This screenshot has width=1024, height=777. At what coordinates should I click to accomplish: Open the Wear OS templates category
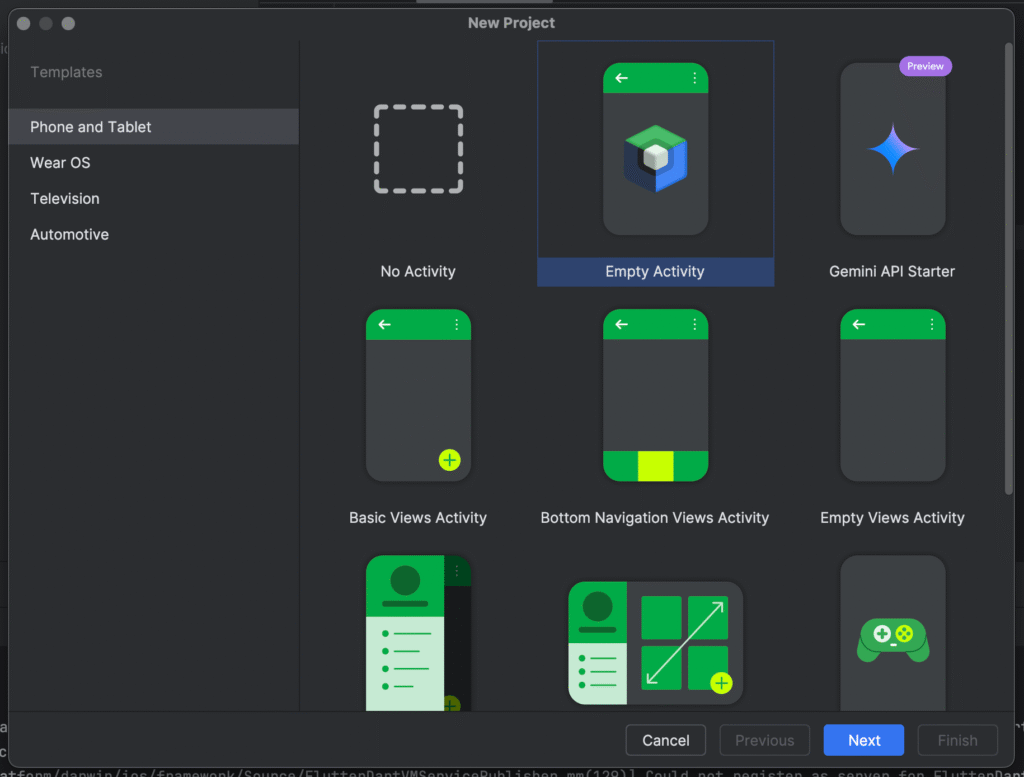coord(153,163)
